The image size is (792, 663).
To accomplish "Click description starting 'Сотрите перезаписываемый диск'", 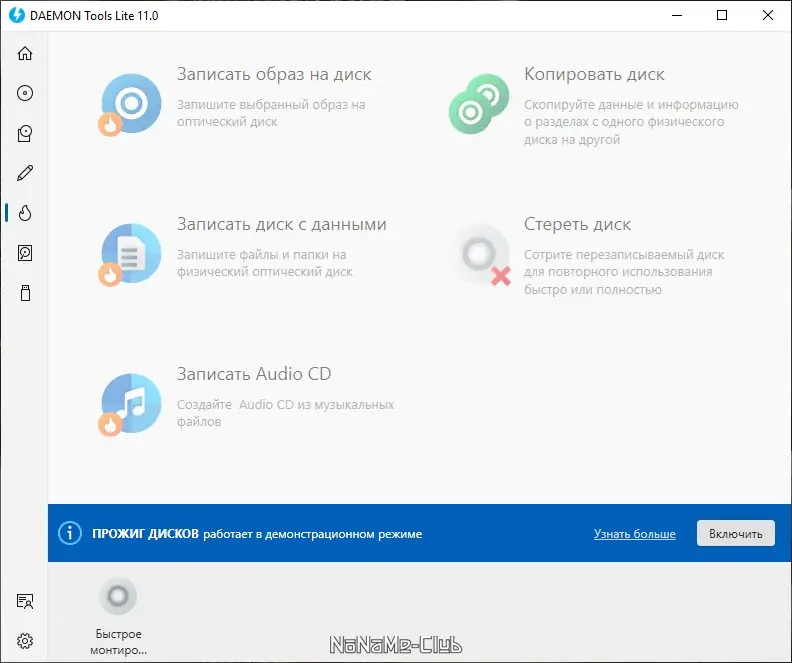I will (624, 272).
